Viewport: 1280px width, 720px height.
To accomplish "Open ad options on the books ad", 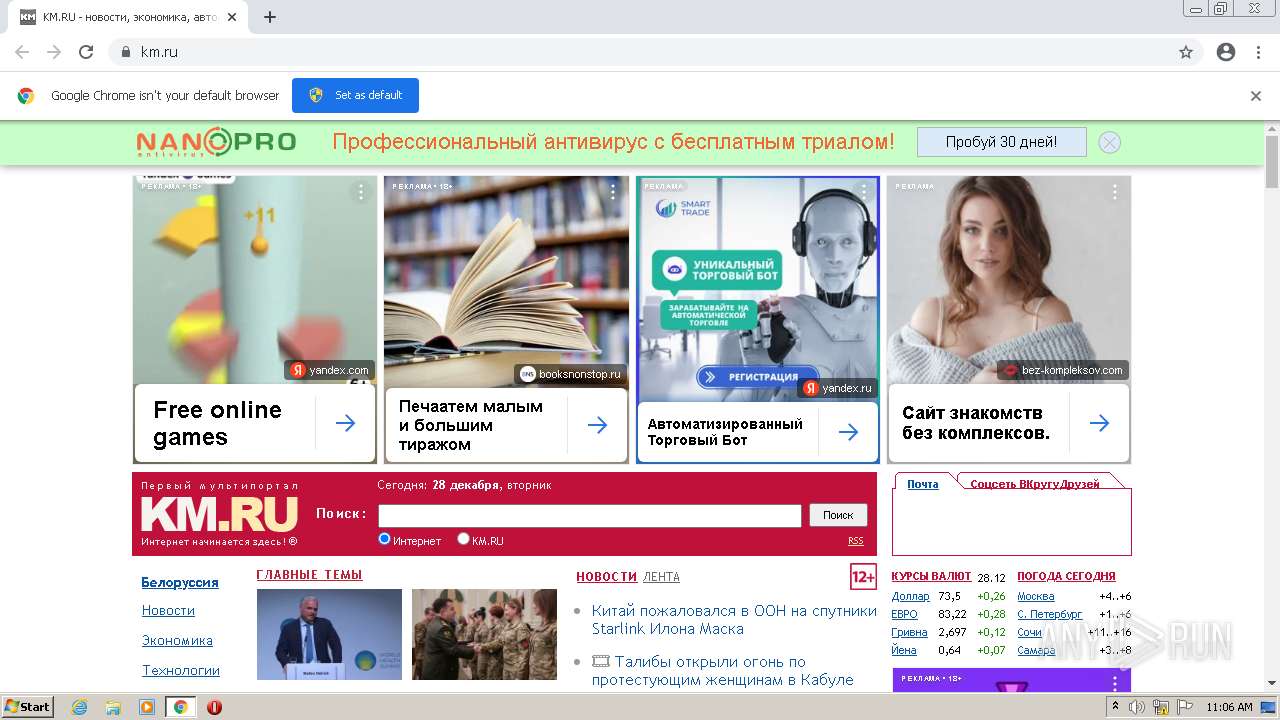I will point(613,192).
